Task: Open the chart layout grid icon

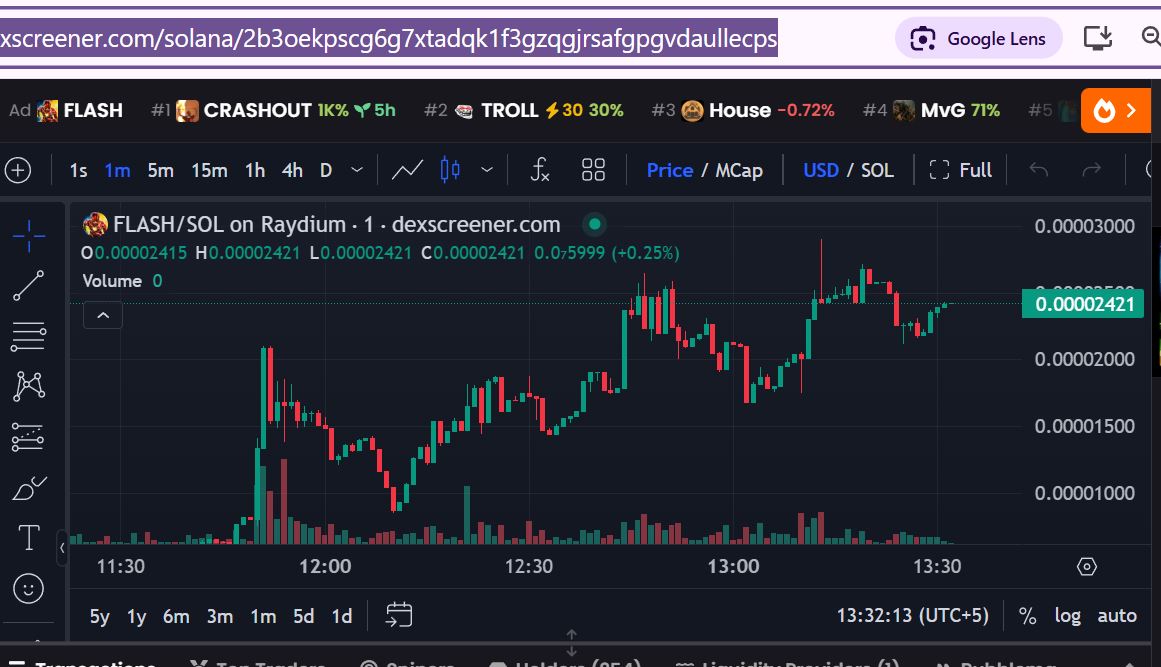Action: point(593,170)
